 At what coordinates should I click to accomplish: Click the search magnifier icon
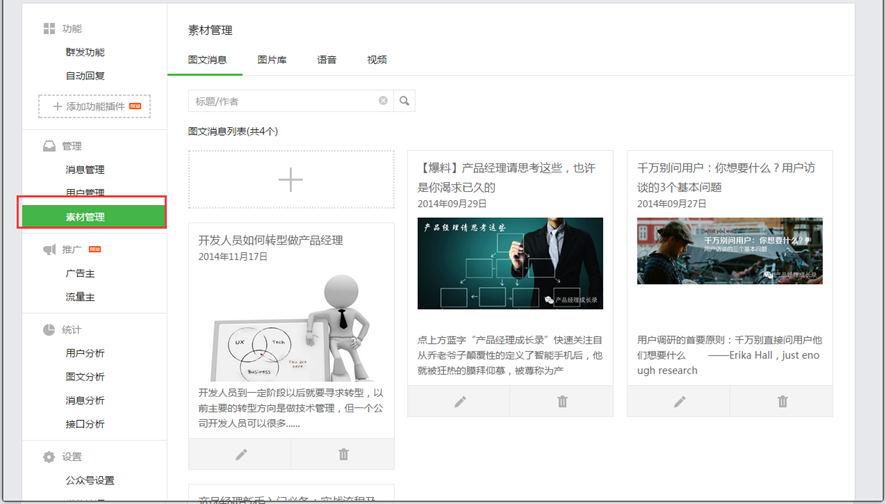(404, 101)
